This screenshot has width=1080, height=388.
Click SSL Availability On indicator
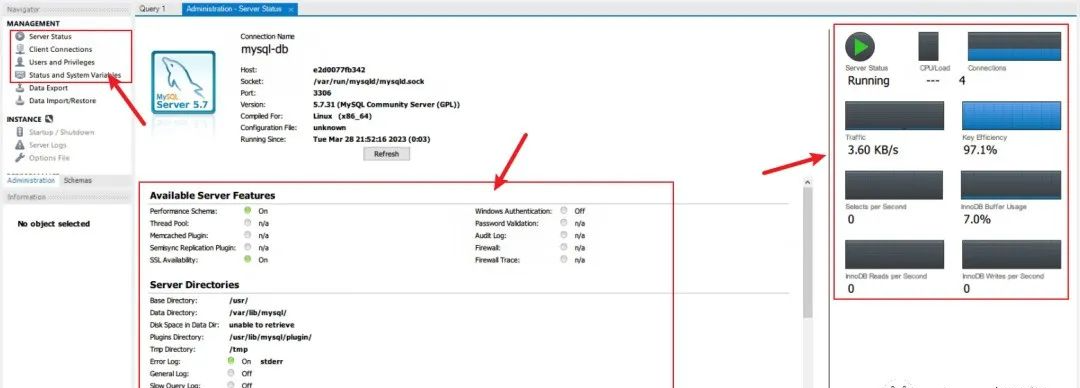(247, 260)
